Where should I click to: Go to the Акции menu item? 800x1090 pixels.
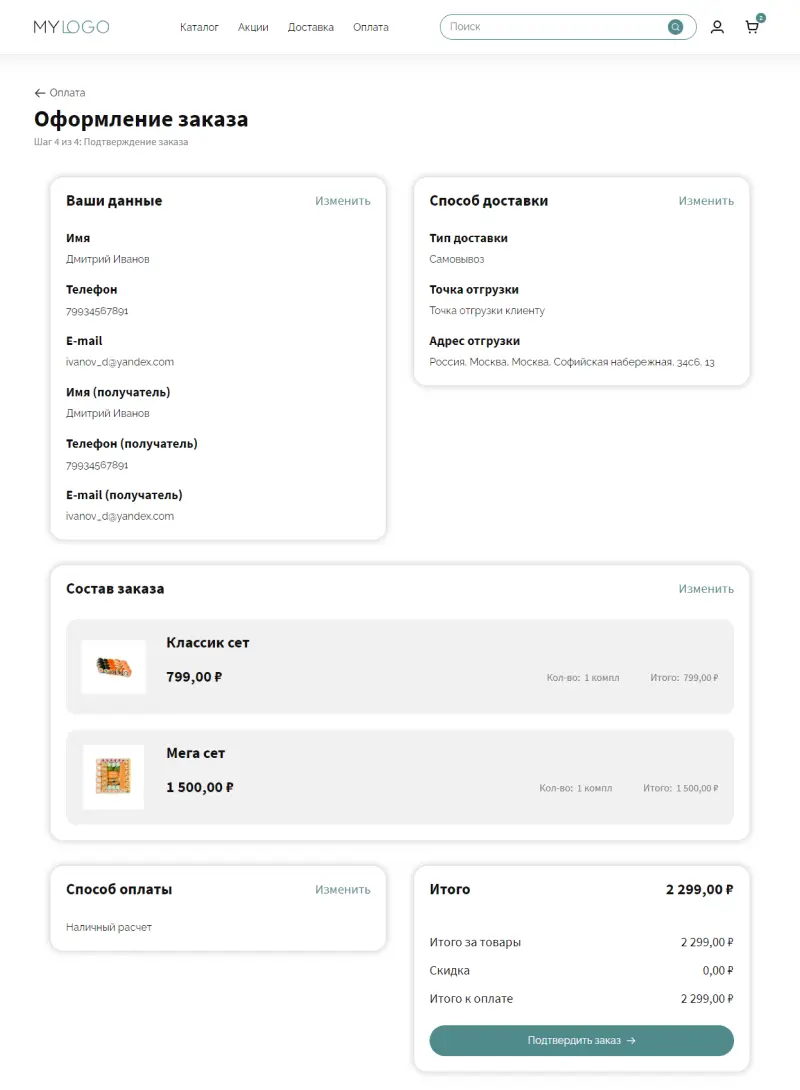[x=253, y=27]
